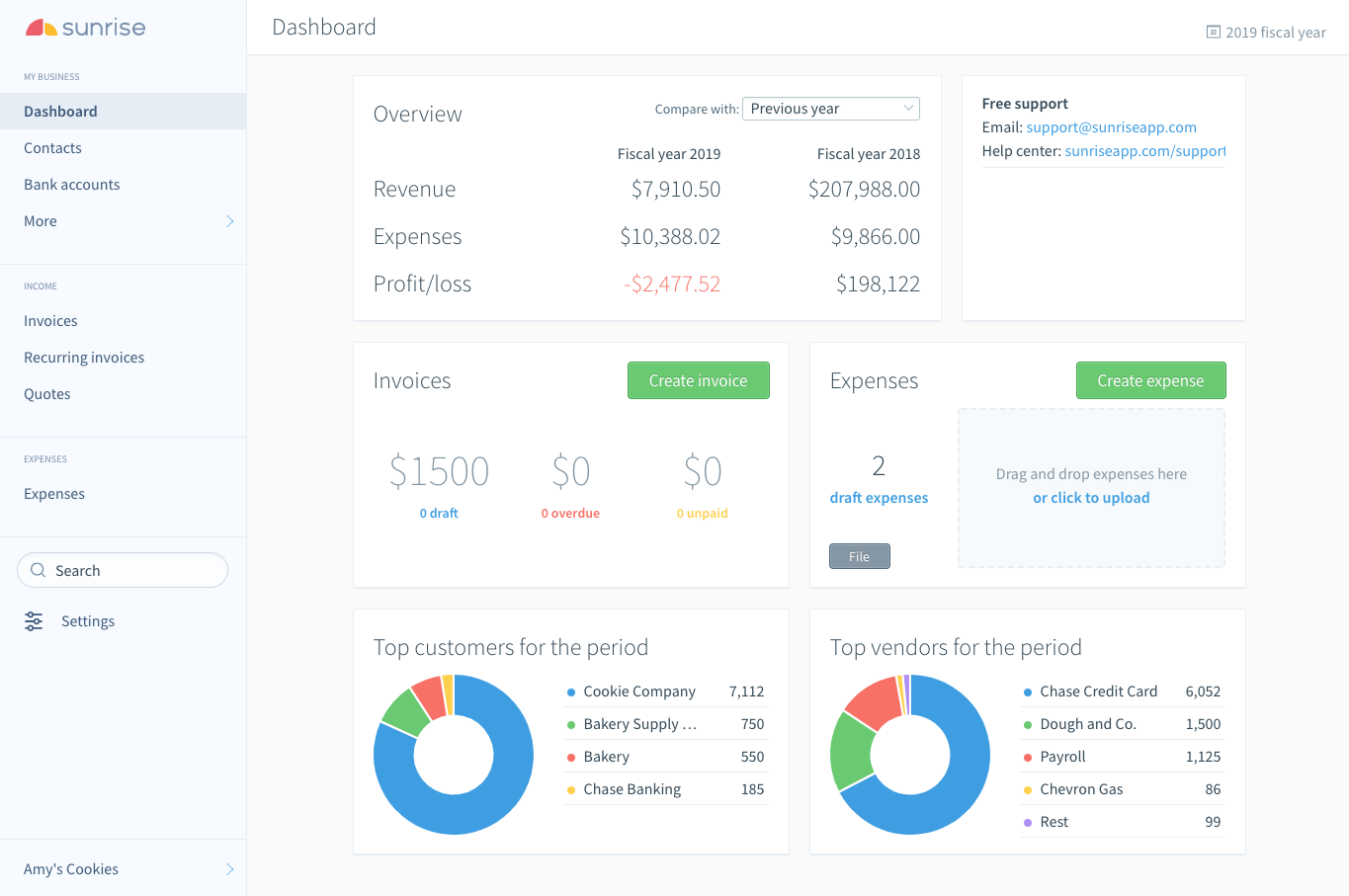The height and width of the screenshot is (896, 1349).
Task: Expand the More menu chevron
Action: (229, 221)
